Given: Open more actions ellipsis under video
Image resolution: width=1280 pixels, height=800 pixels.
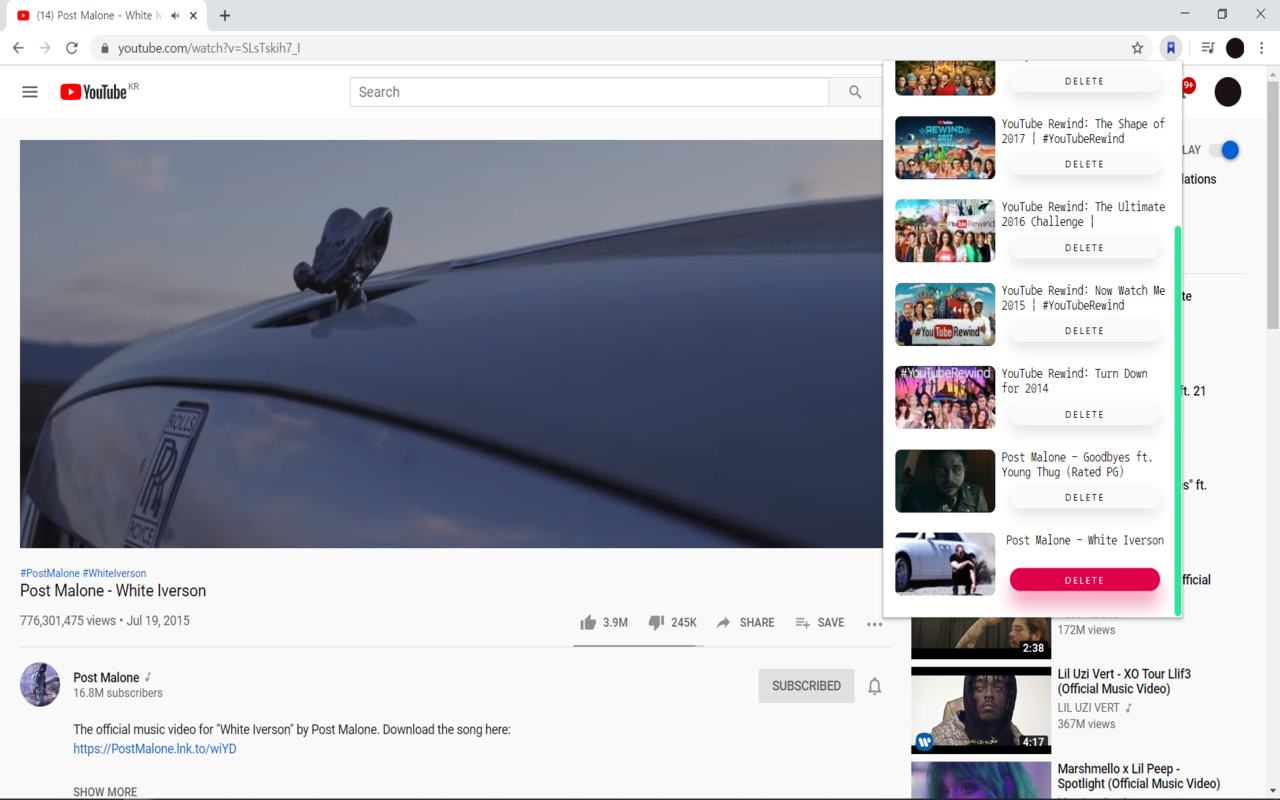Looking at the screenshot, I should (874, 623).
